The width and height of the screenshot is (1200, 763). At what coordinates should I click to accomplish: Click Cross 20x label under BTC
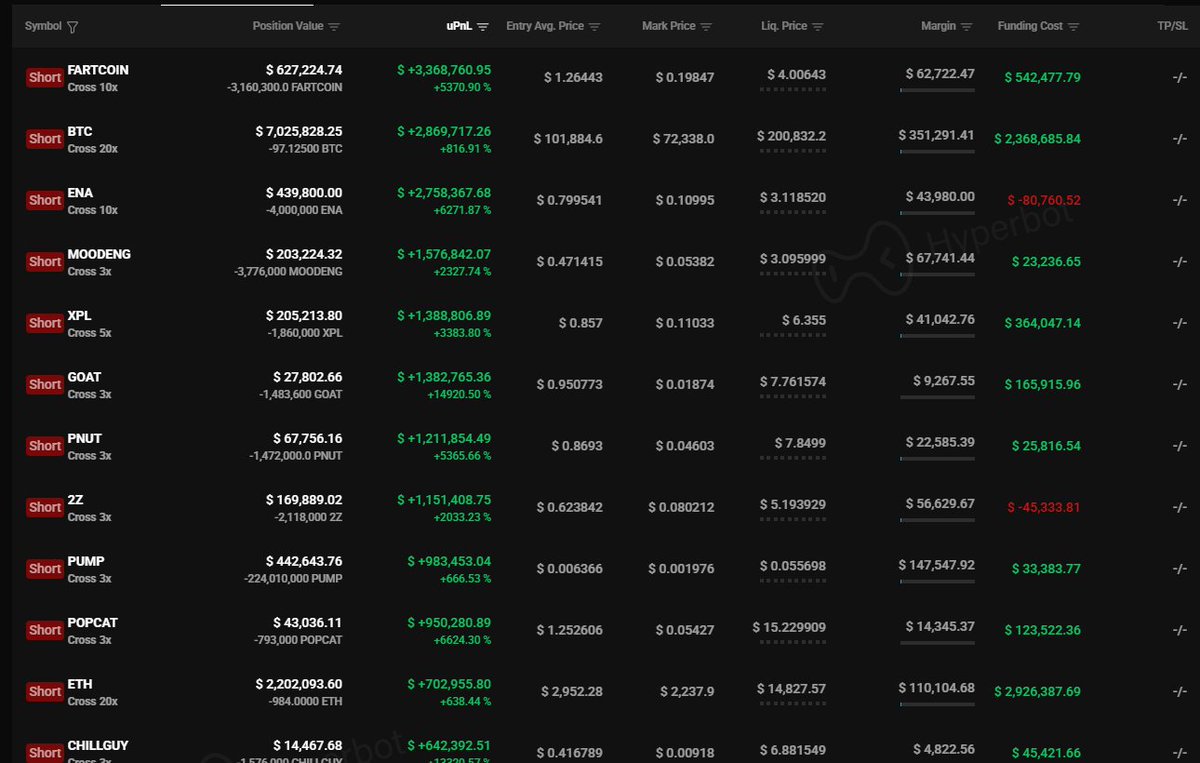93,149
